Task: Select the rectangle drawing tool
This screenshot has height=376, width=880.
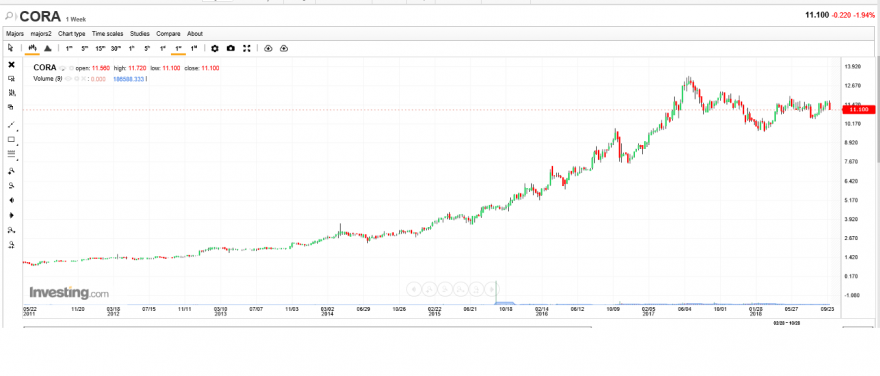Action: (x=11, y=140)
